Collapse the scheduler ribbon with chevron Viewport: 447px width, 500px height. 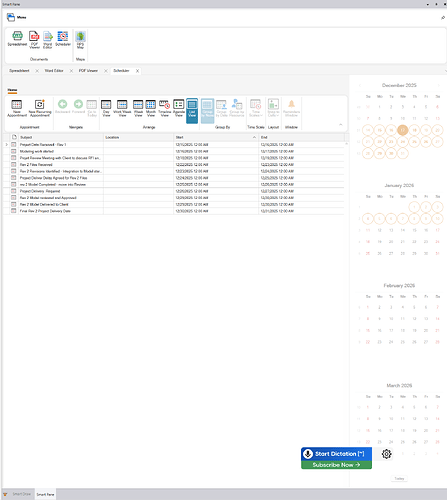point(341,125)
